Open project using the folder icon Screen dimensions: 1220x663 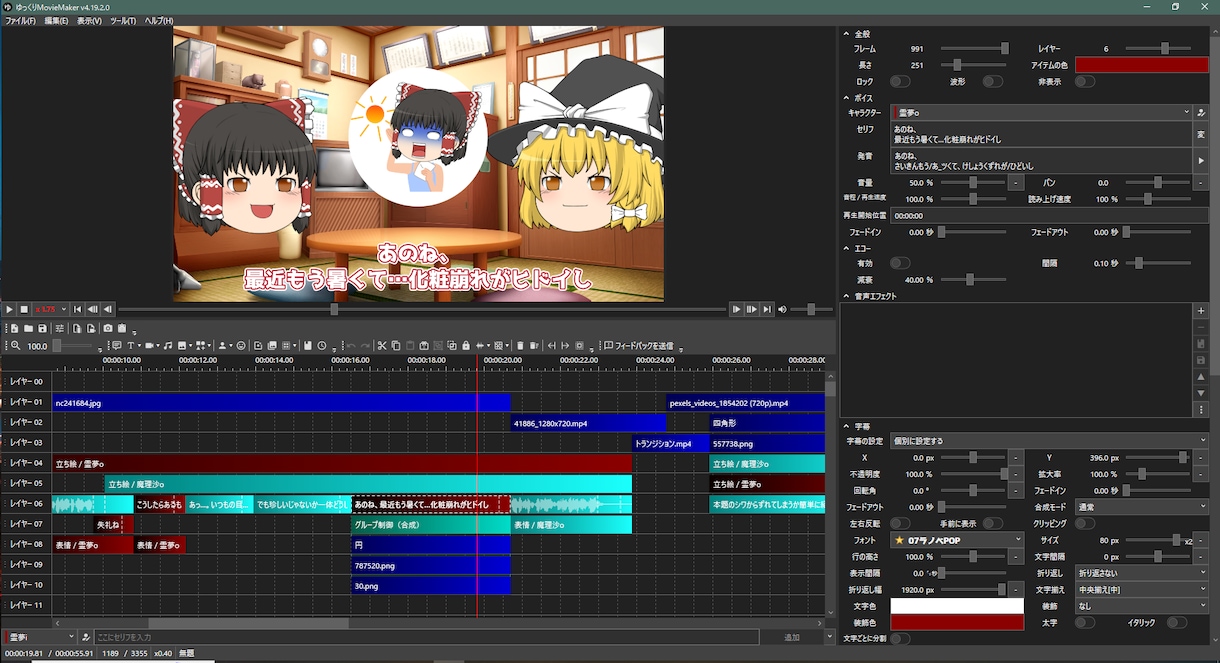click(x=28, y=328)
